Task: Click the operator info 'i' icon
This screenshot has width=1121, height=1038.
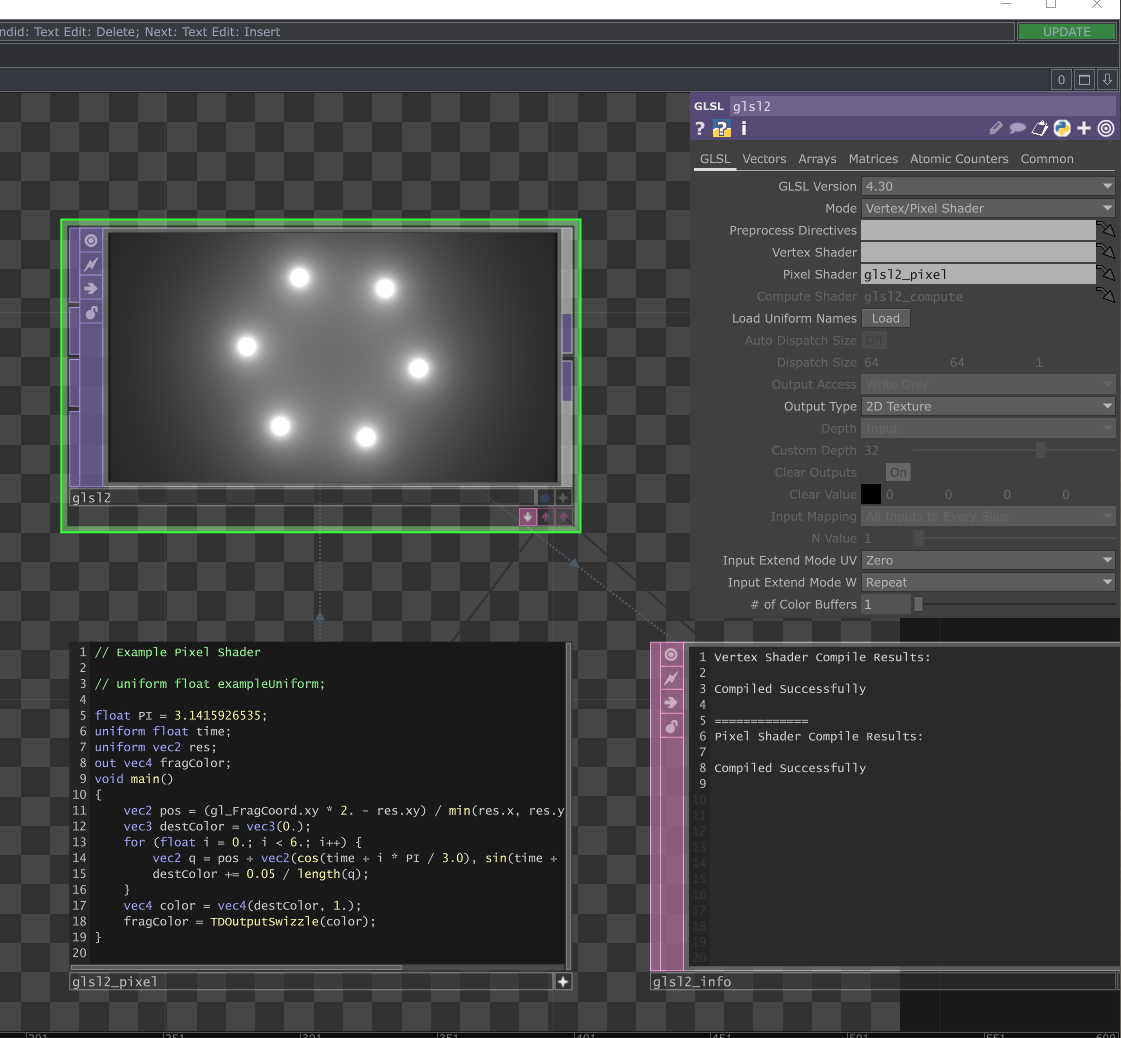Action: [x=743, y=128]
